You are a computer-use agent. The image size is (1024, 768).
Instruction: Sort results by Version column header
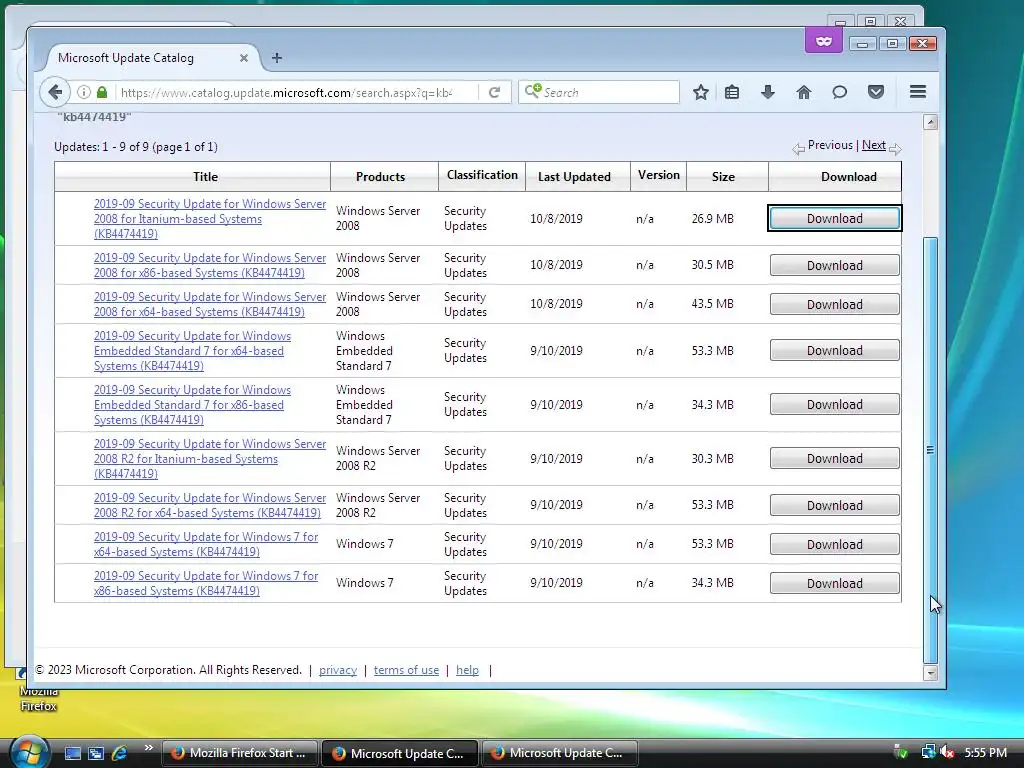click(658, 175)
